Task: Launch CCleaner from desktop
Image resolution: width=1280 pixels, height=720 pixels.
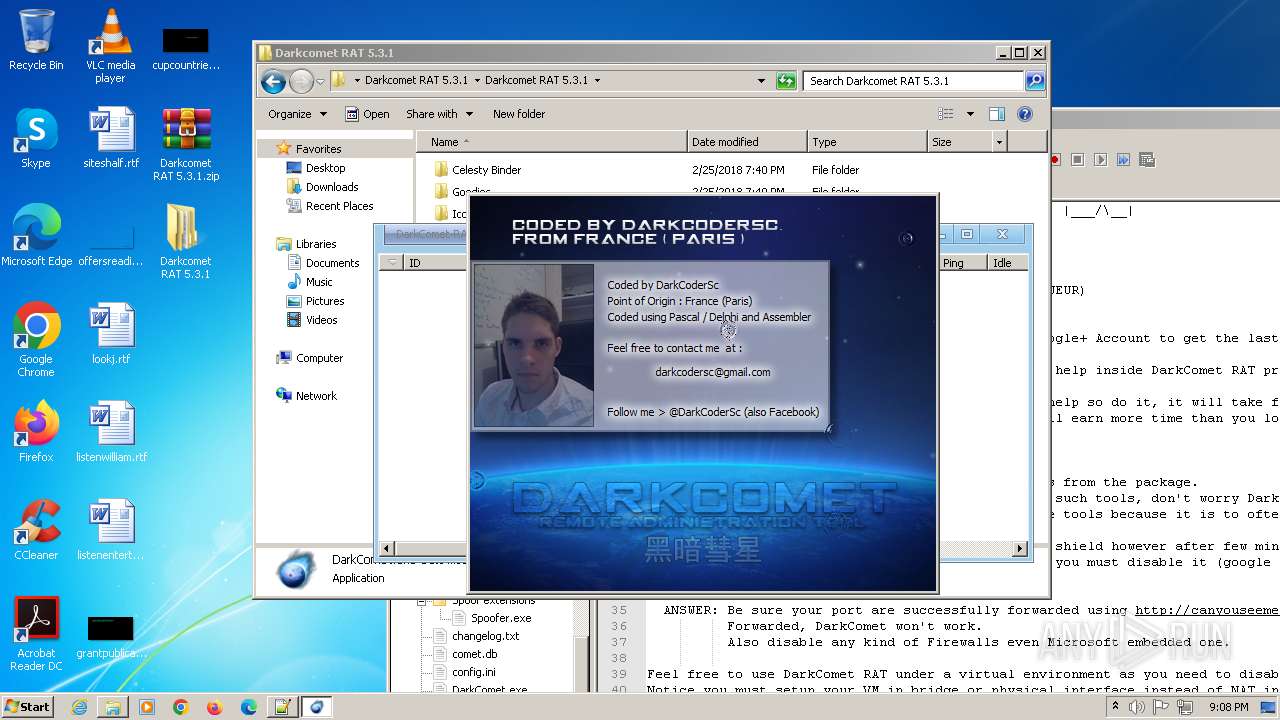Action: coord(36,530)
